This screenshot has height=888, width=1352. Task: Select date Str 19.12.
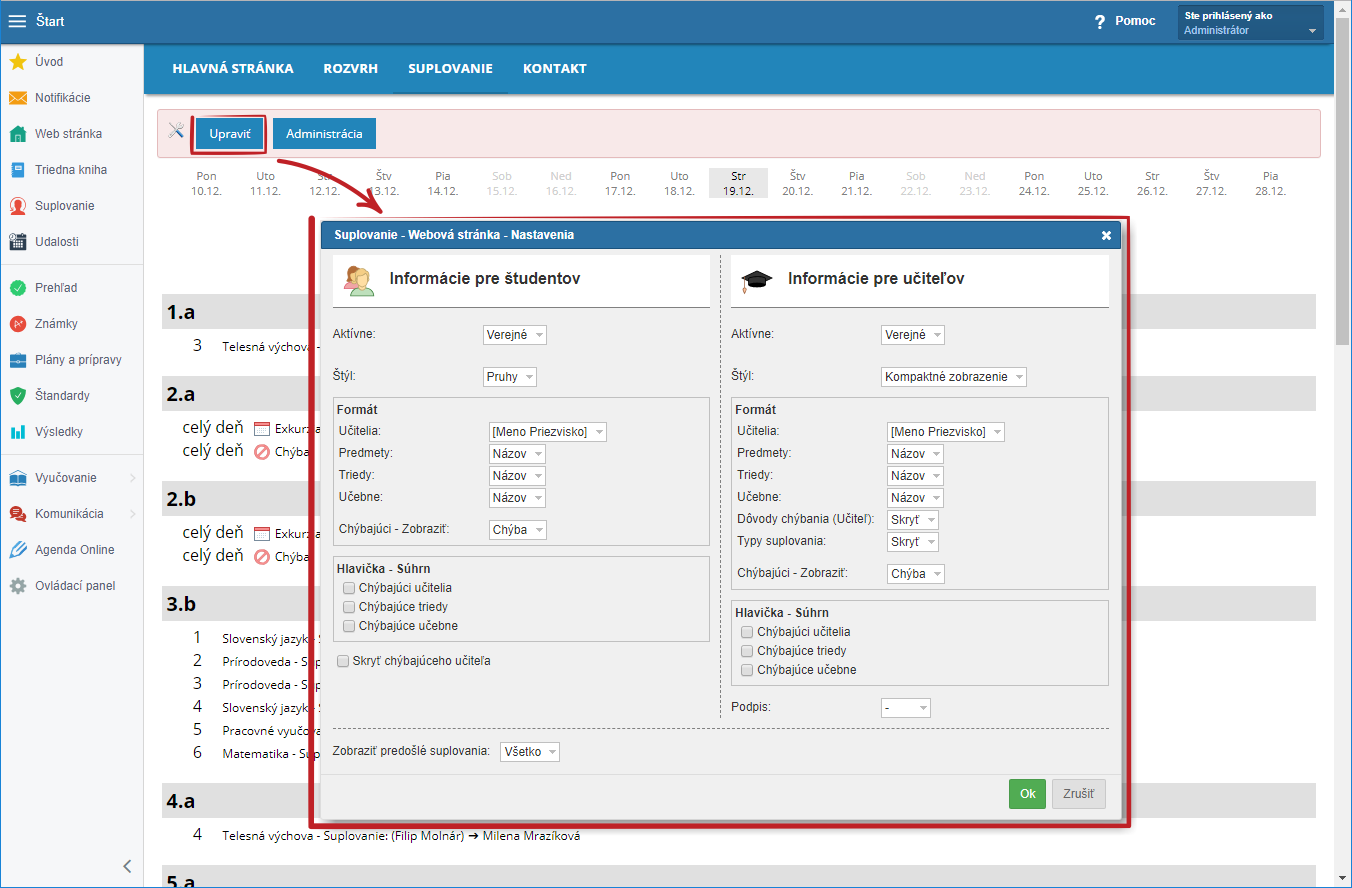[738, 183]
